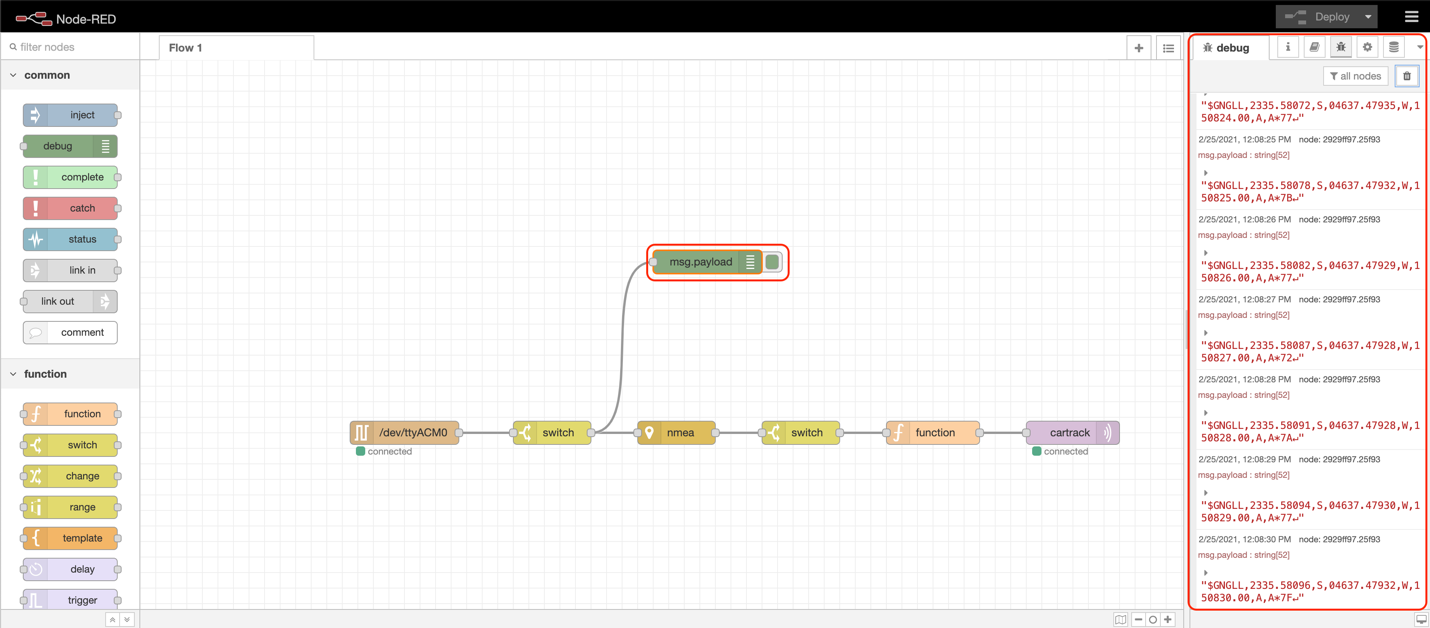Select the msg.payload debug node
1430x628 pixels.
(x=707, y=262)
